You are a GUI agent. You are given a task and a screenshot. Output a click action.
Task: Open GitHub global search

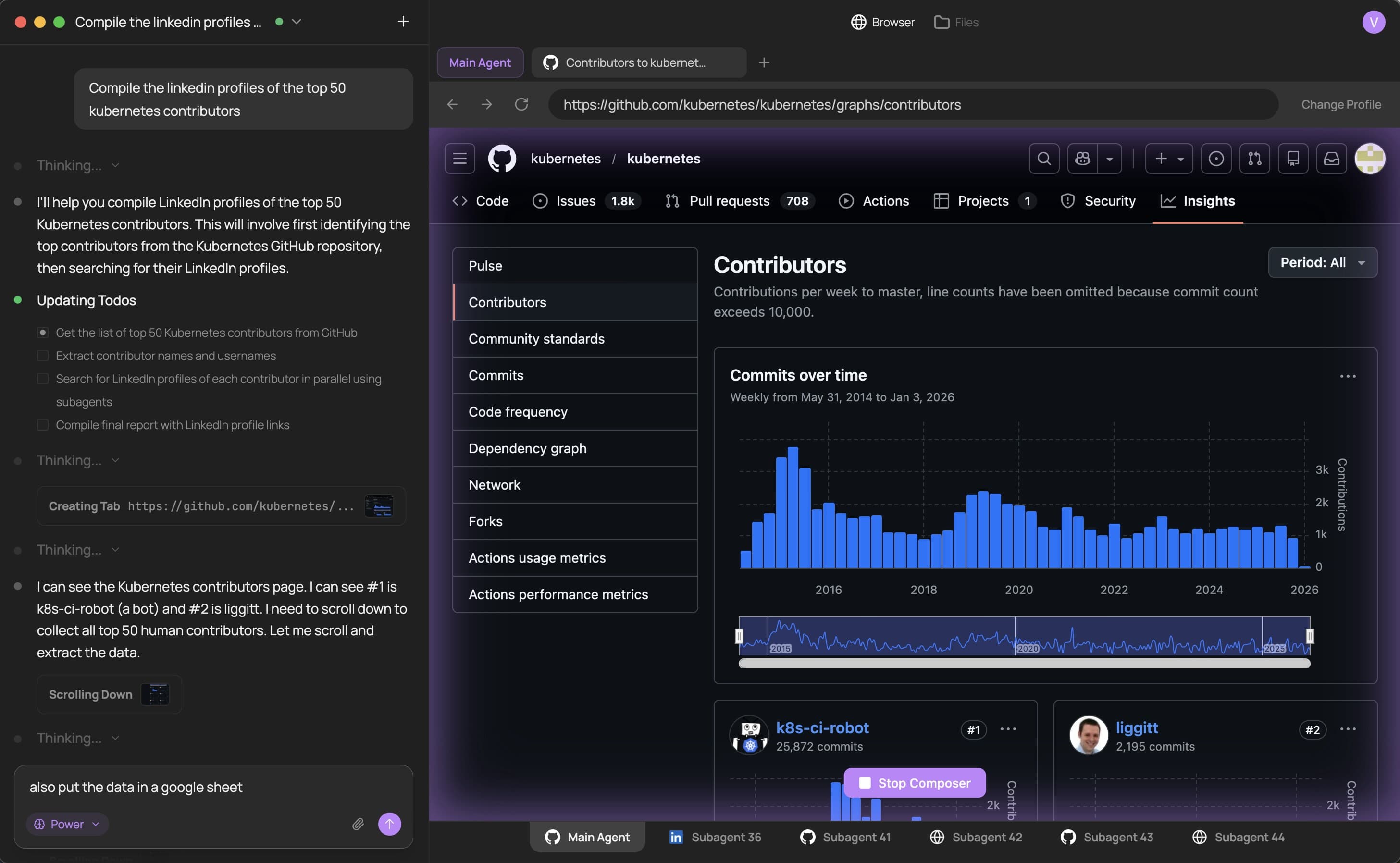[x=1044, y=159]
